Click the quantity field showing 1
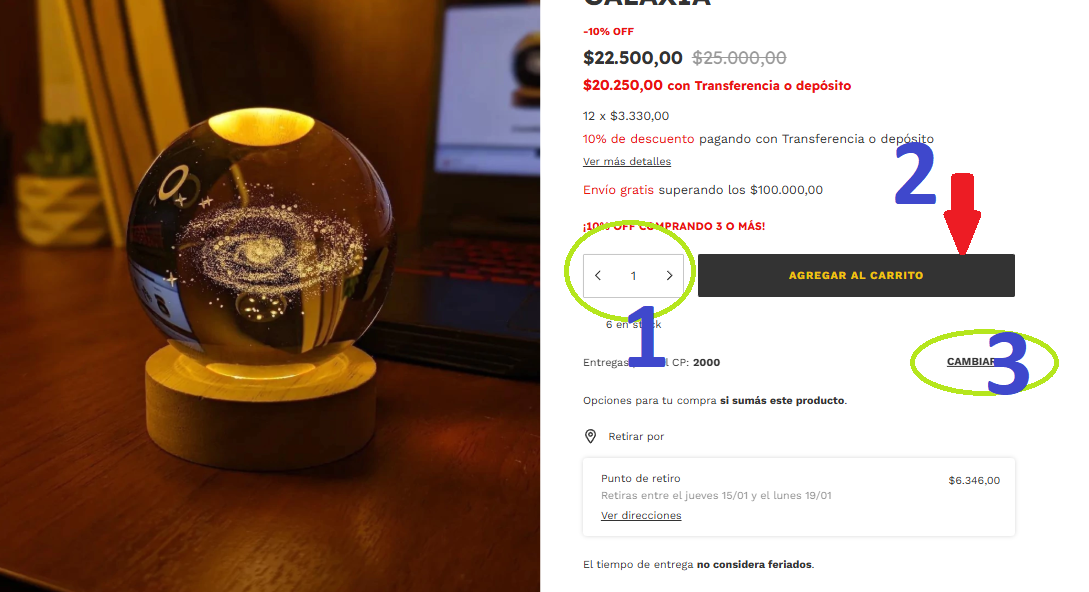1089x592 pixels. click(x=633, y=276)
